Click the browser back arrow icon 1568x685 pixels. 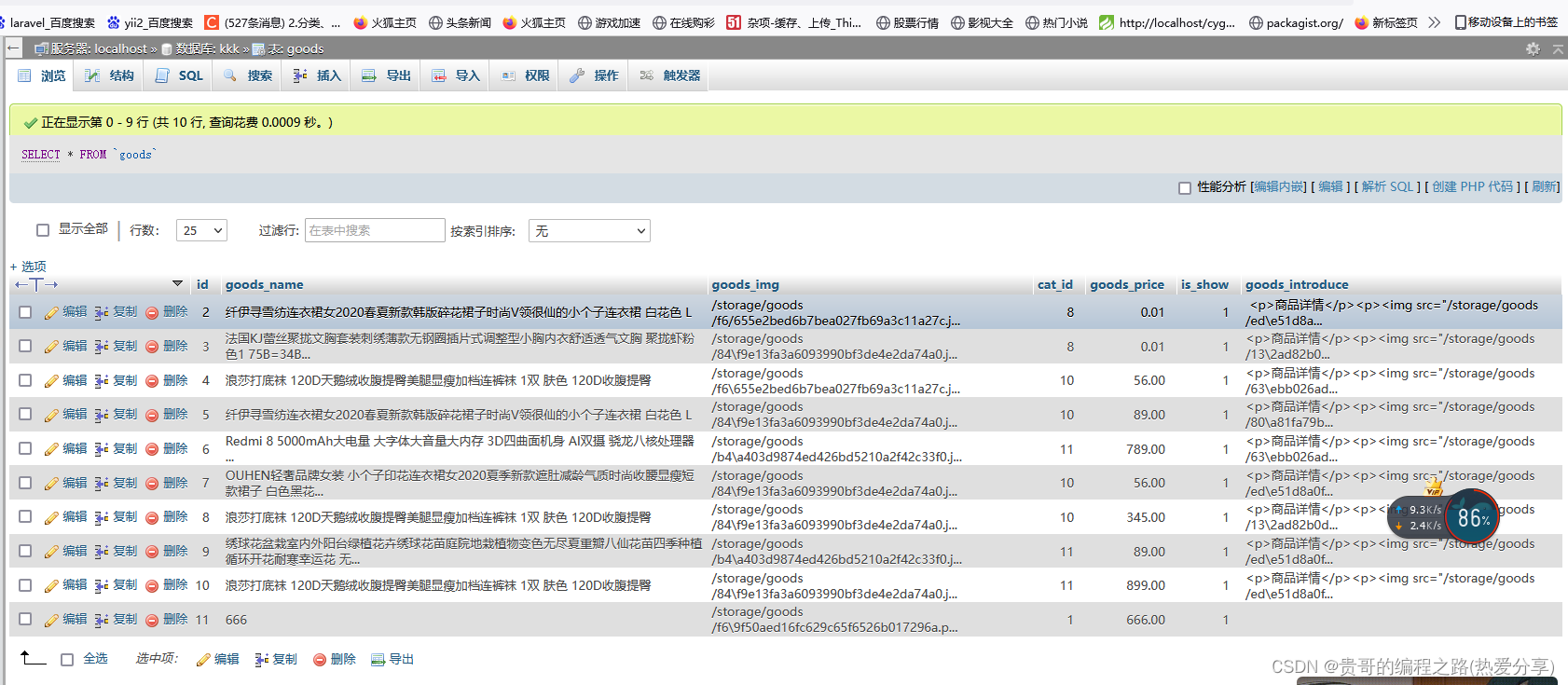click(13, 48)
